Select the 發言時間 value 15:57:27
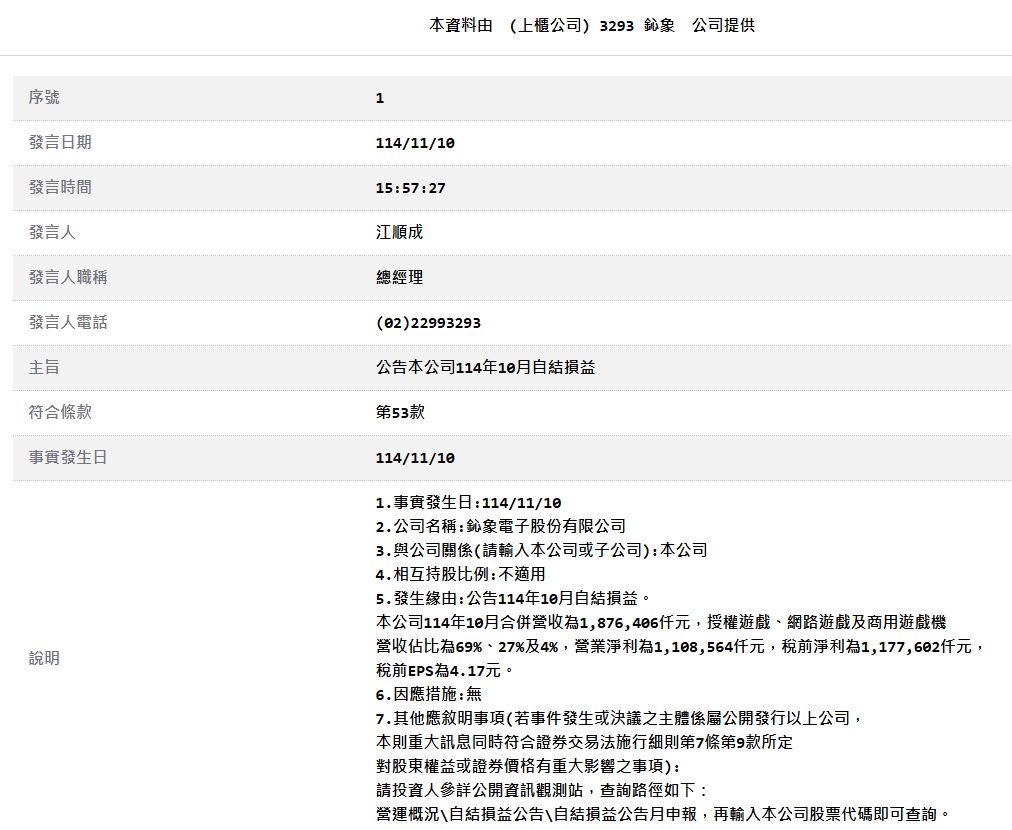This screenshot has width=1012, height=830. [410, 188]
